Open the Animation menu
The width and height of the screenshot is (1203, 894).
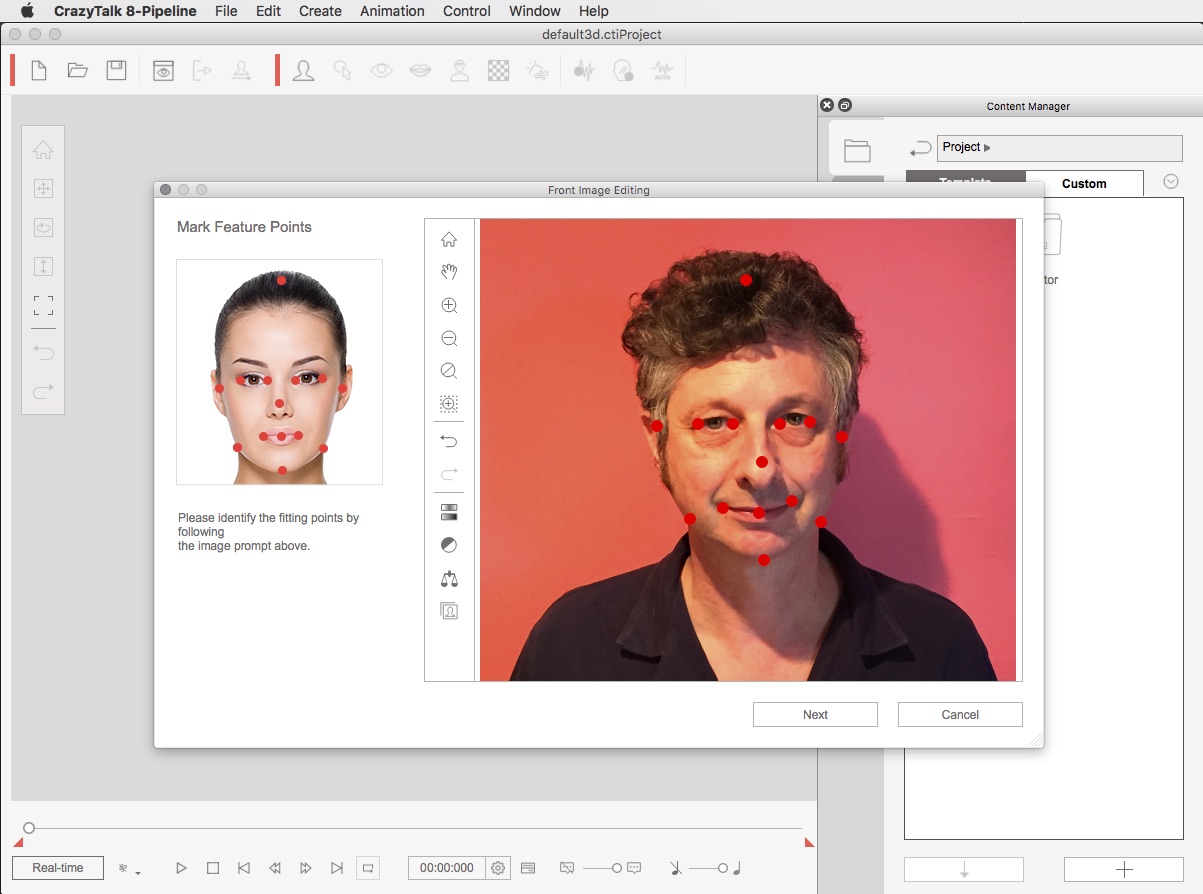(x=391, y=11)
